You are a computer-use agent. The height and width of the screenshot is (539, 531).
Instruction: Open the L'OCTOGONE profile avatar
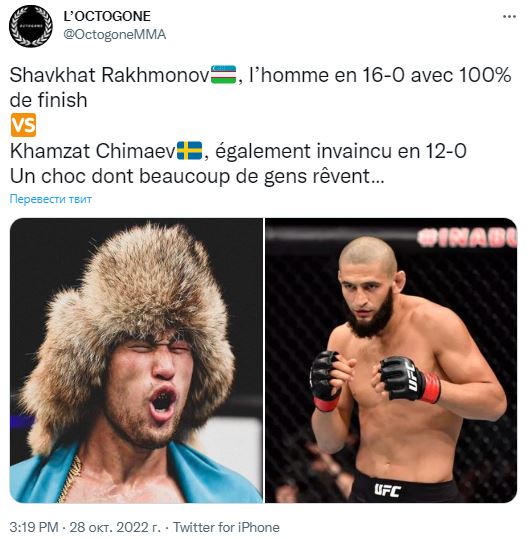coord(31,26)
